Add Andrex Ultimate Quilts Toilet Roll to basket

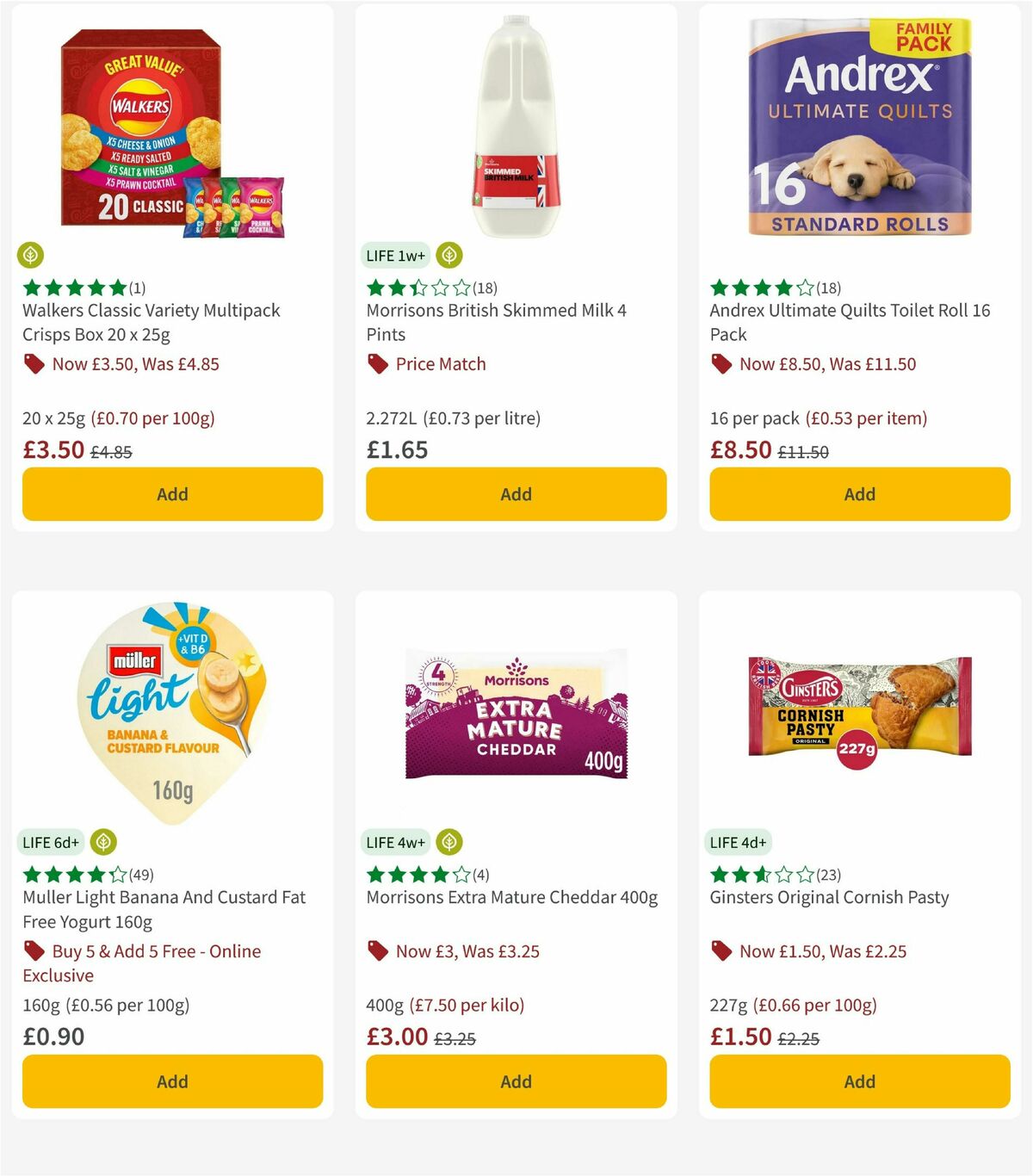coord(859,494)
